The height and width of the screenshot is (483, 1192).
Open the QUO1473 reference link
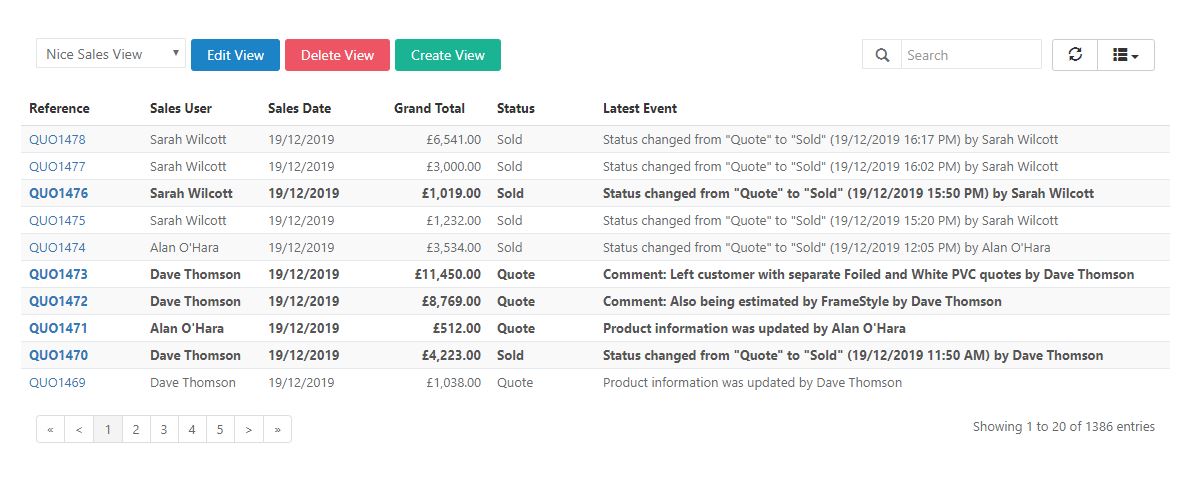(x=59, y=274)
